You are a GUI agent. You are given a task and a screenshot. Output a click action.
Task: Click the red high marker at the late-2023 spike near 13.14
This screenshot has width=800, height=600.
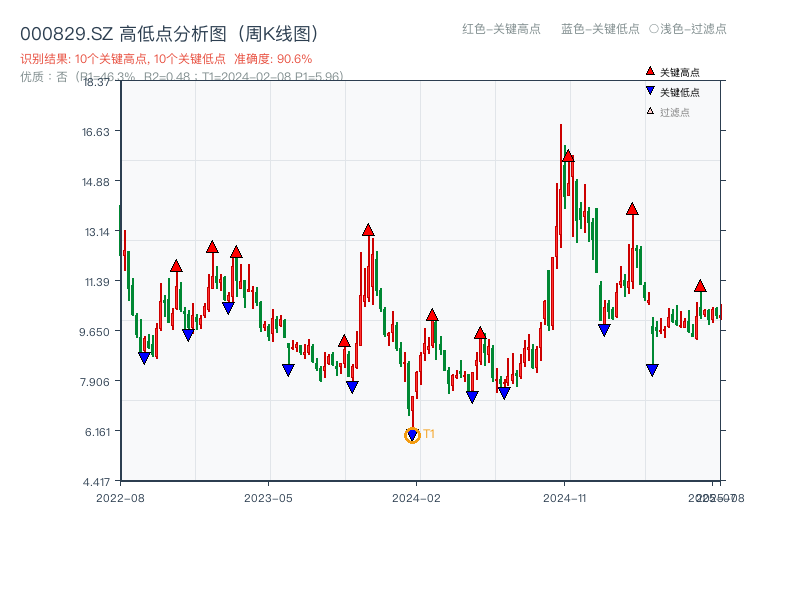coord(368,230)
